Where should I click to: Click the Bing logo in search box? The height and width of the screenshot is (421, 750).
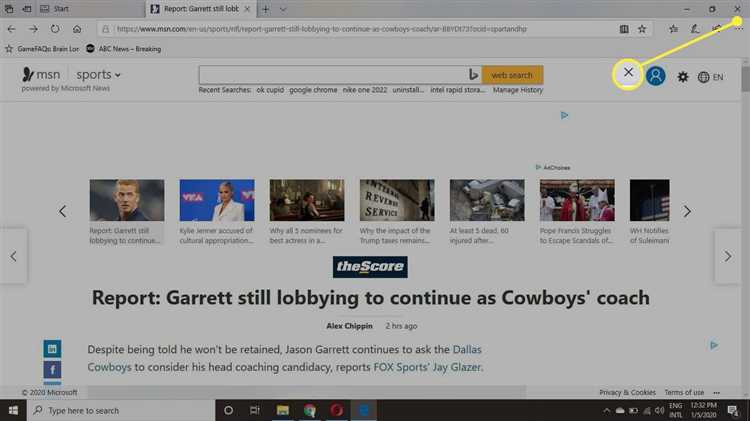(473, 75)
